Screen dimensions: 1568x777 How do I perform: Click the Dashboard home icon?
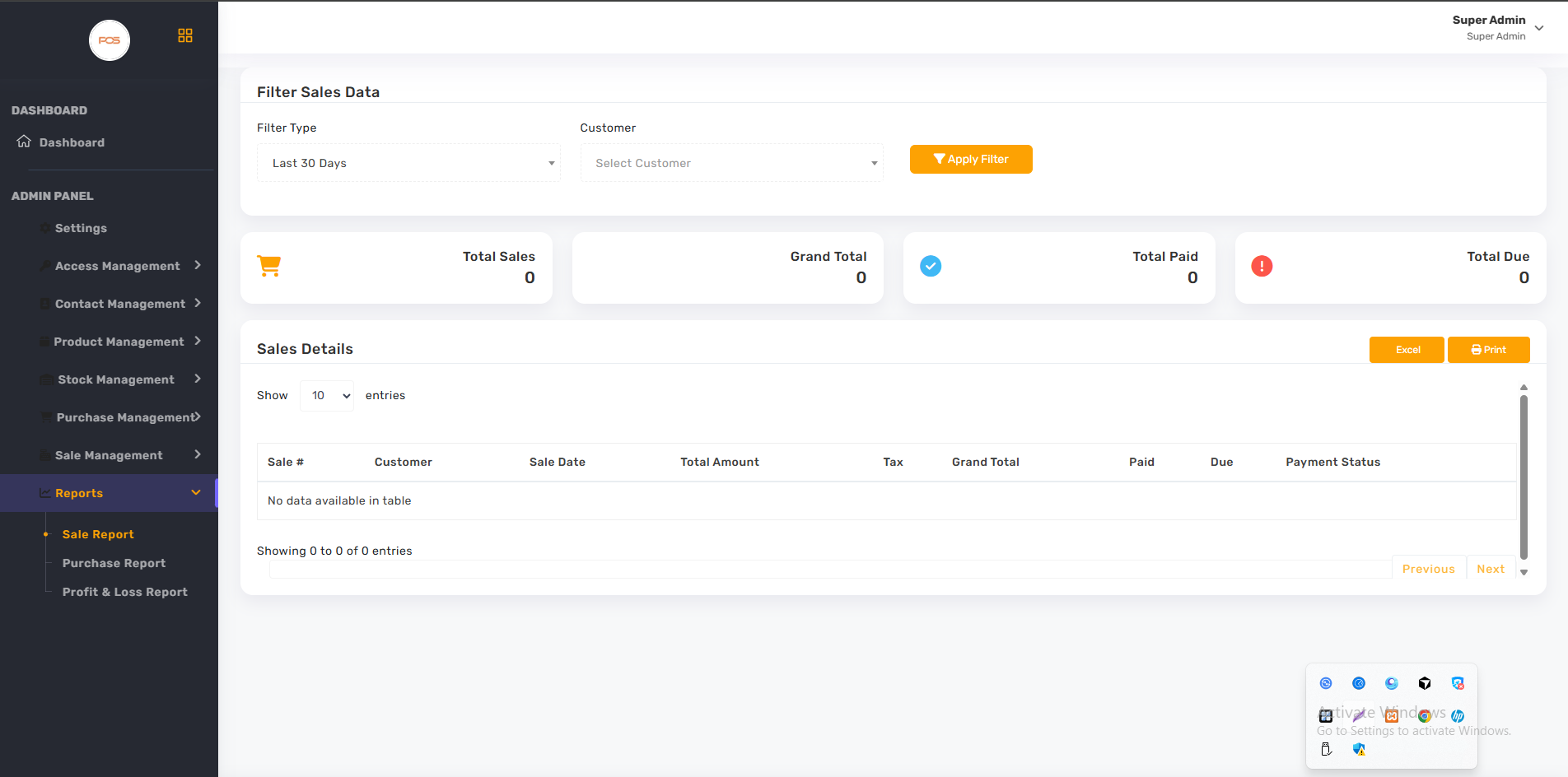(x=24, y=142)
